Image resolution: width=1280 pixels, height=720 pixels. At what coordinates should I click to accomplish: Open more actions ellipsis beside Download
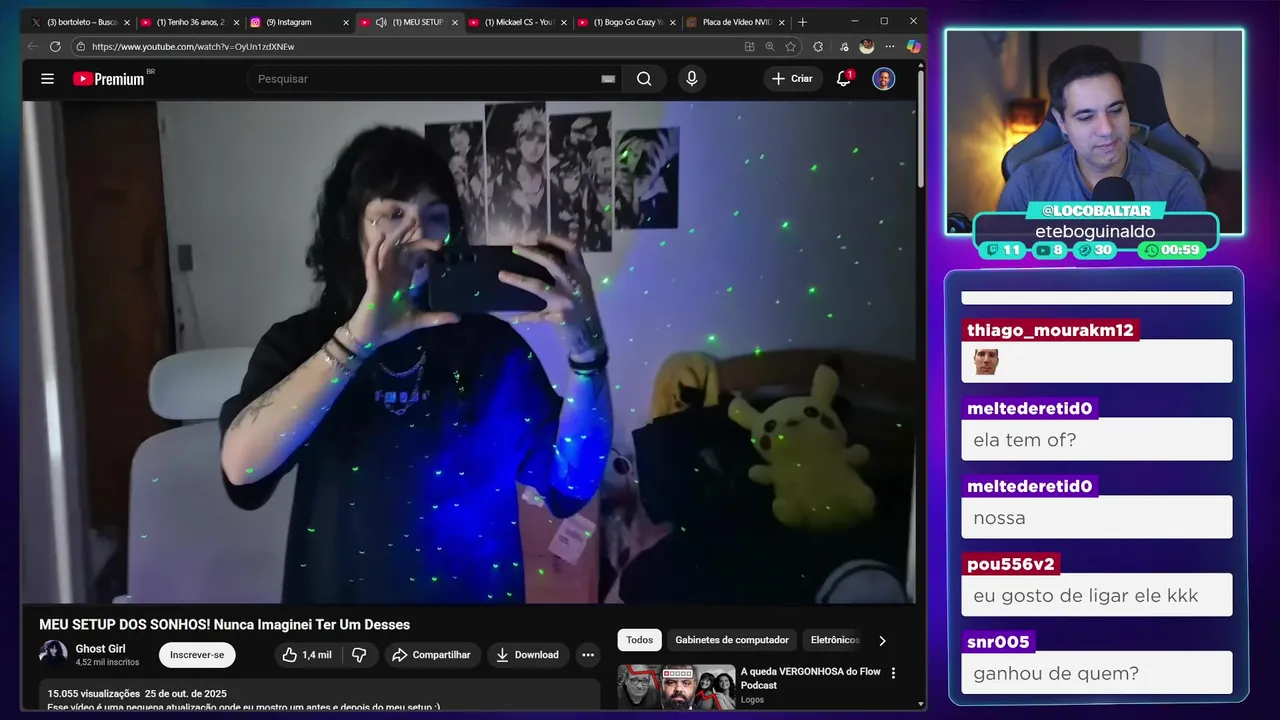[x=588, y=655]
